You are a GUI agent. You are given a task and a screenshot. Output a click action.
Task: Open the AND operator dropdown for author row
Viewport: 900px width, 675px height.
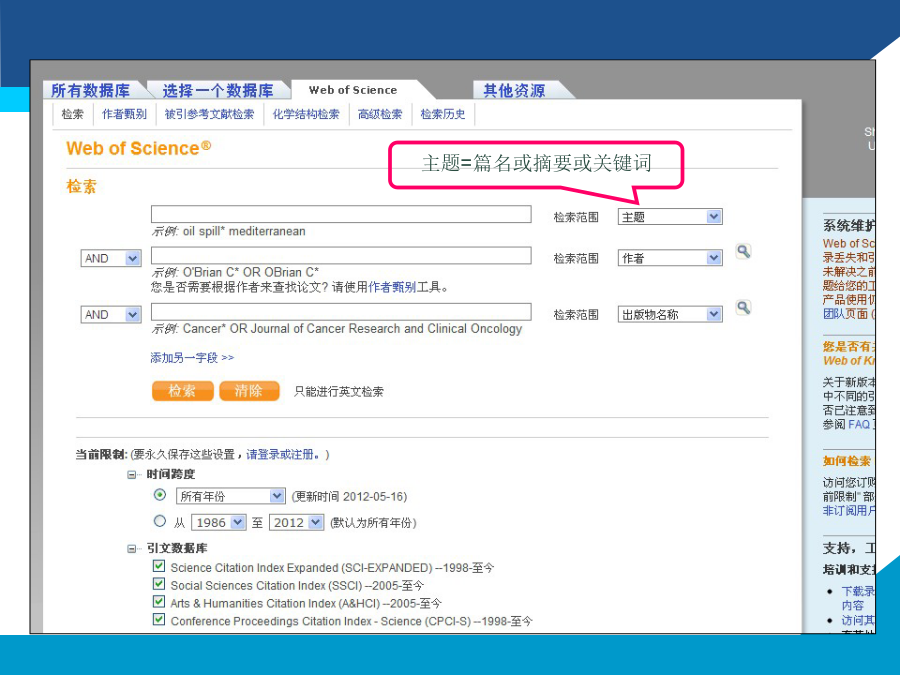(111, 258)
